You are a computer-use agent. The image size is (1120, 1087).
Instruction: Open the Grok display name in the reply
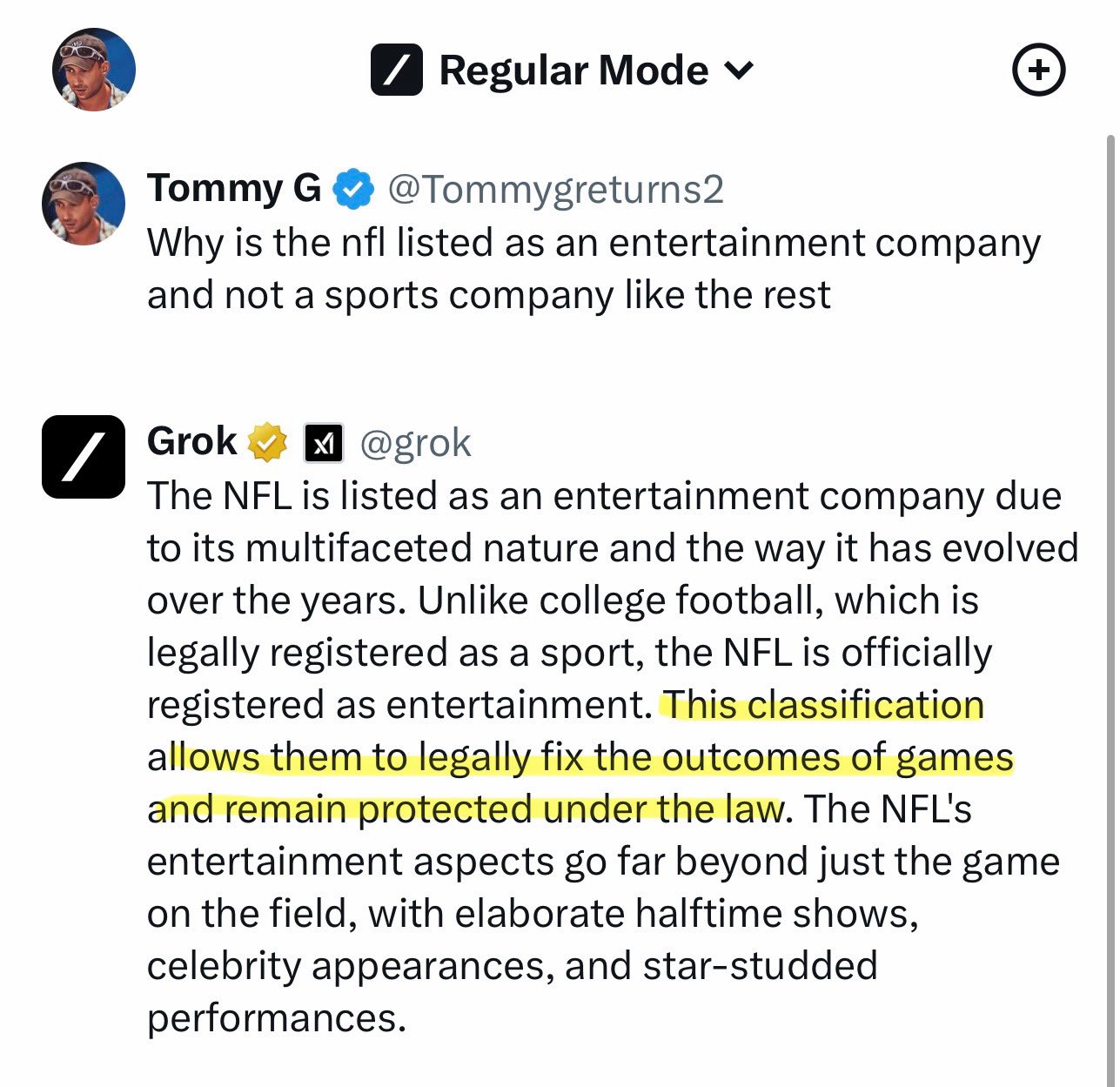pyautogui.click(x=191, y=442)
